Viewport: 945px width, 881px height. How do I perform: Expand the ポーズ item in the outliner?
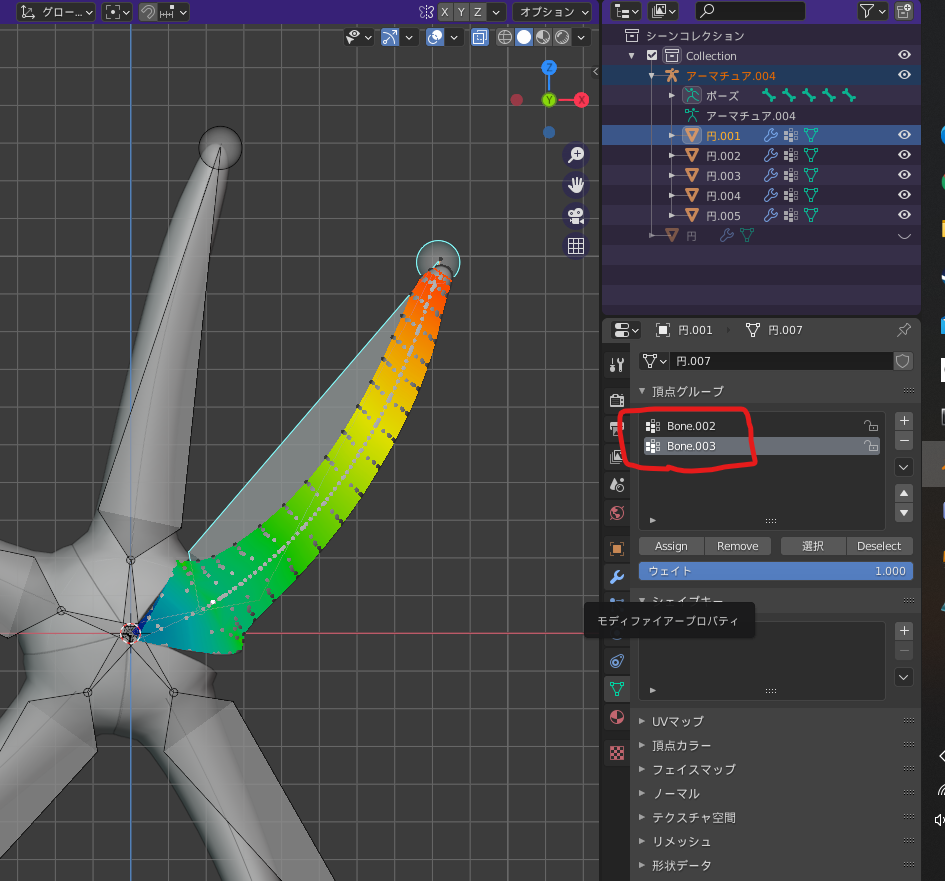click(x=671, y=96)
